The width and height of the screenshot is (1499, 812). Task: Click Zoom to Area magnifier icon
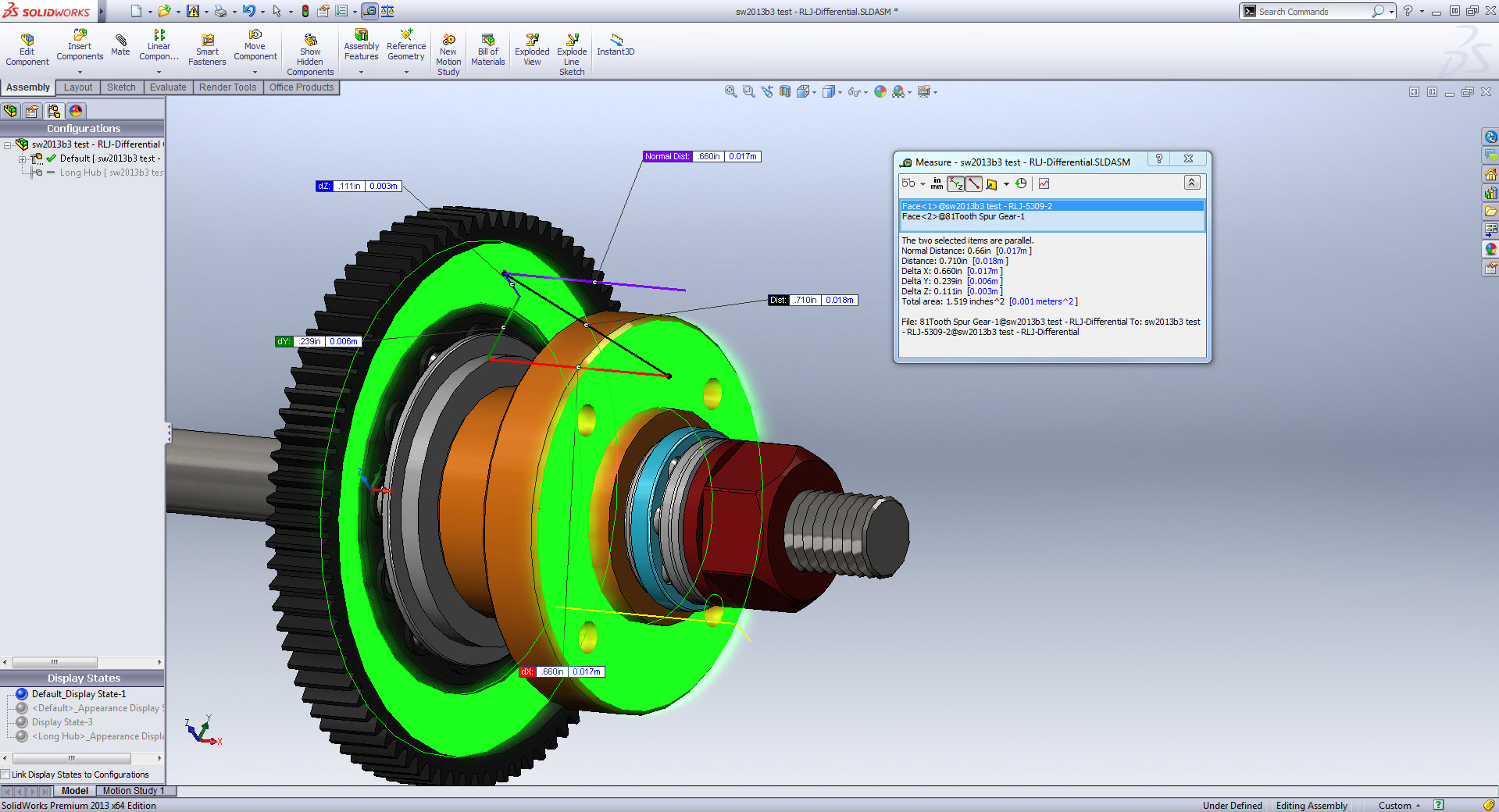(748, 91)
